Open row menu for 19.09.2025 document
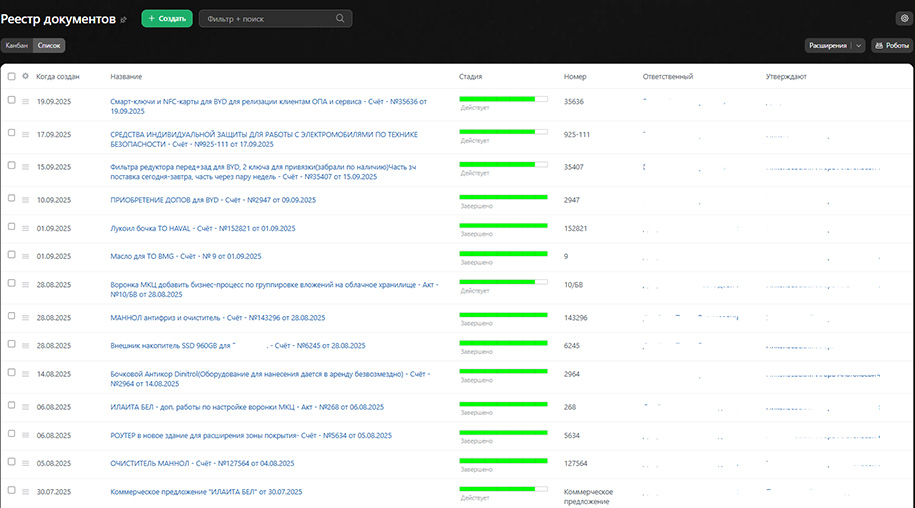Screen dimensions: 915x508 25,101
